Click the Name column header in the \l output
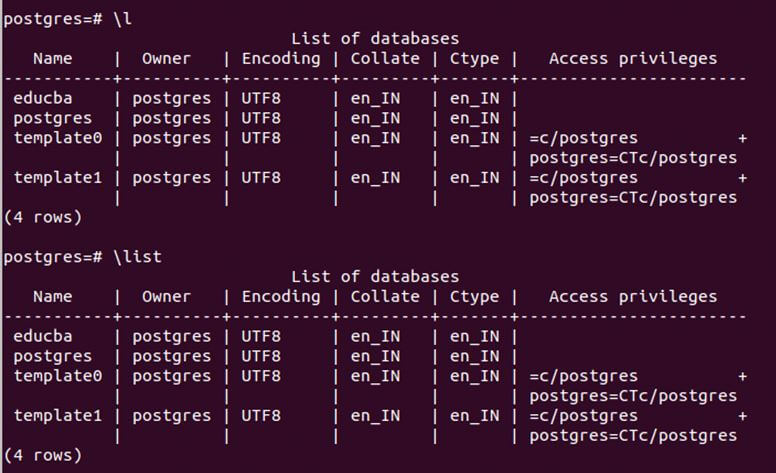Image resolution: width=776 pixels, height=473 pixels. point(52,59)
